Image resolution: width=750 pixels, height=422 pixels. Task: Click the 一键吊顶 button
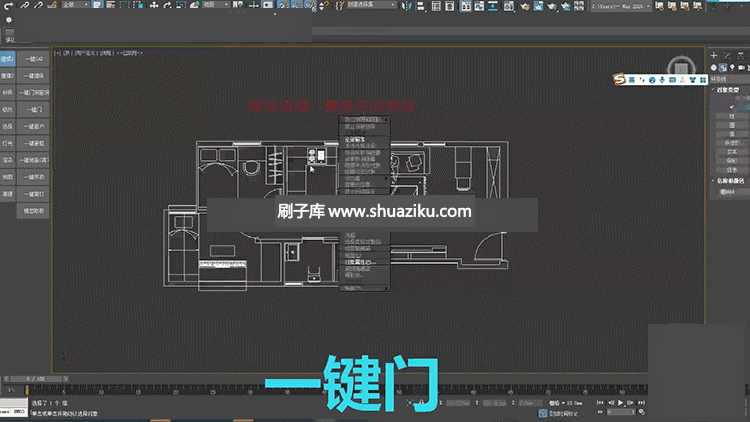pyautogui.click(x=33, y=177)
